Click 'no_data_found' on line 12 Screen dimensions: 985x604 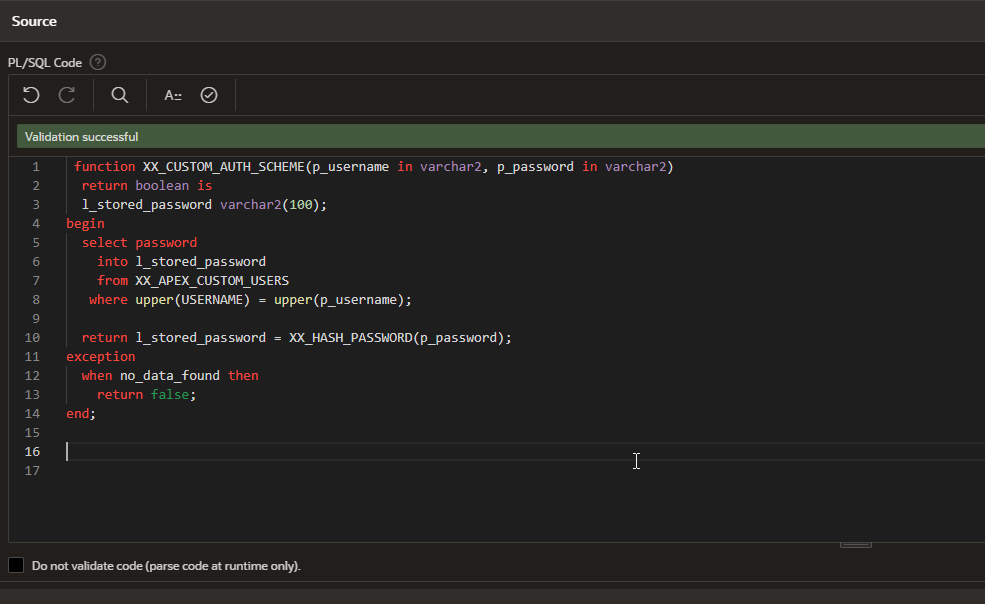(x=170, y=375)
